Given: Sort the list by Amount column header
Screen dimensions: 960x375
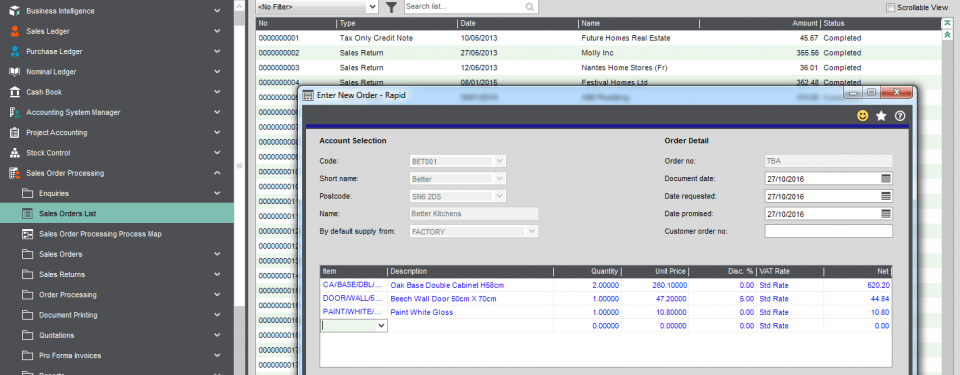Looking at the screenshot, I should point(759,23).
